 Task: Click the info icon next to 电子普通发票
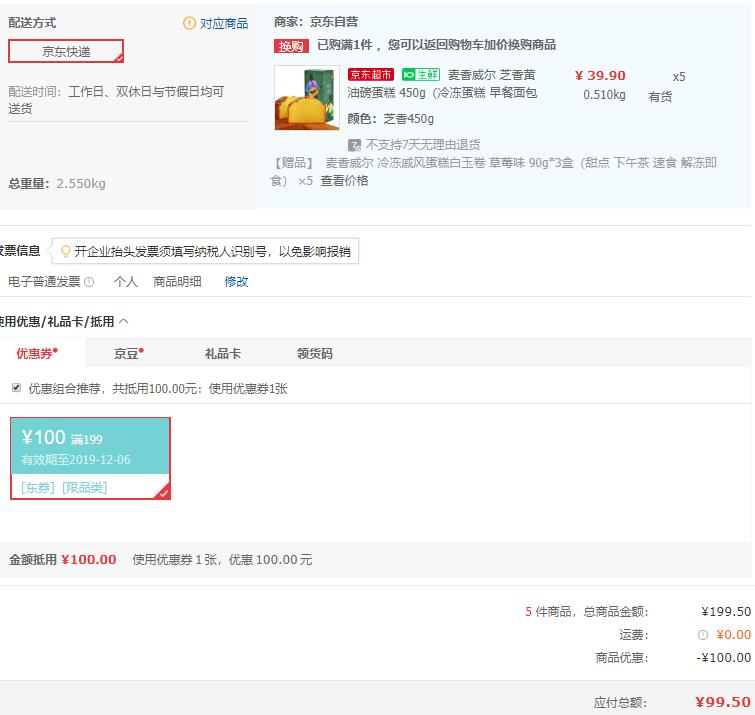89,282
